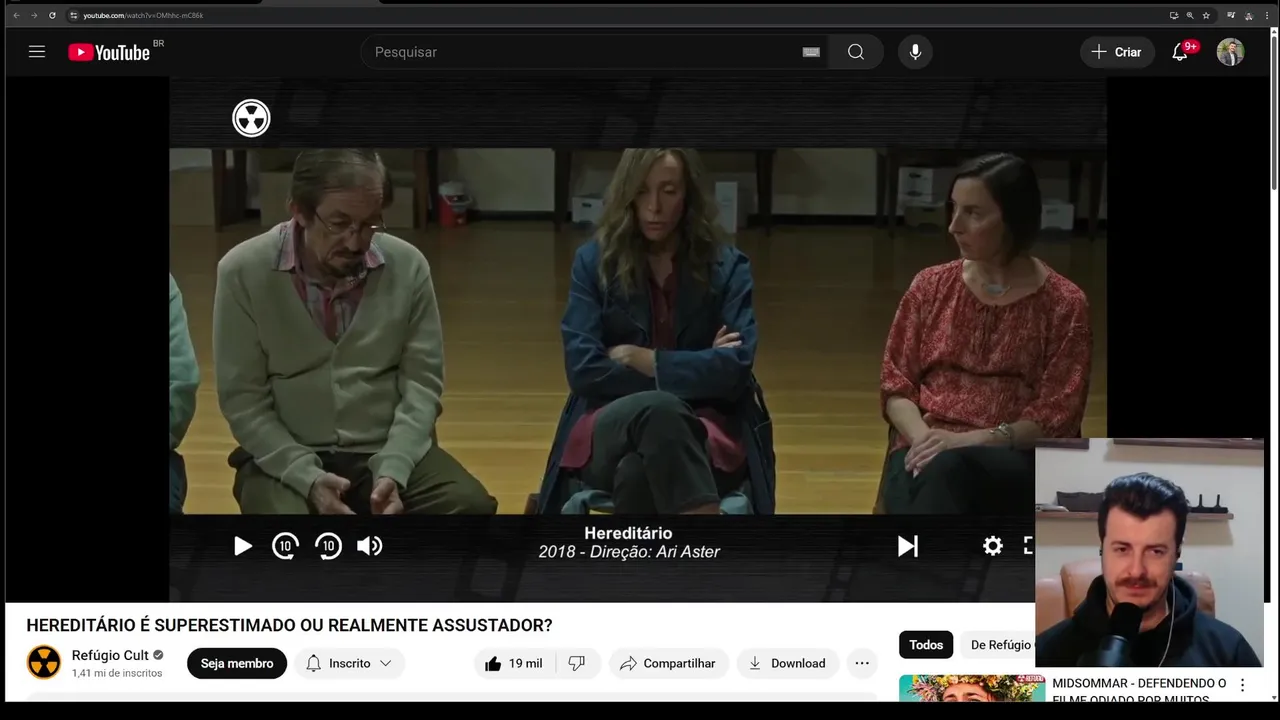
Task: Select the Todos filter chip
Action: 926,645
